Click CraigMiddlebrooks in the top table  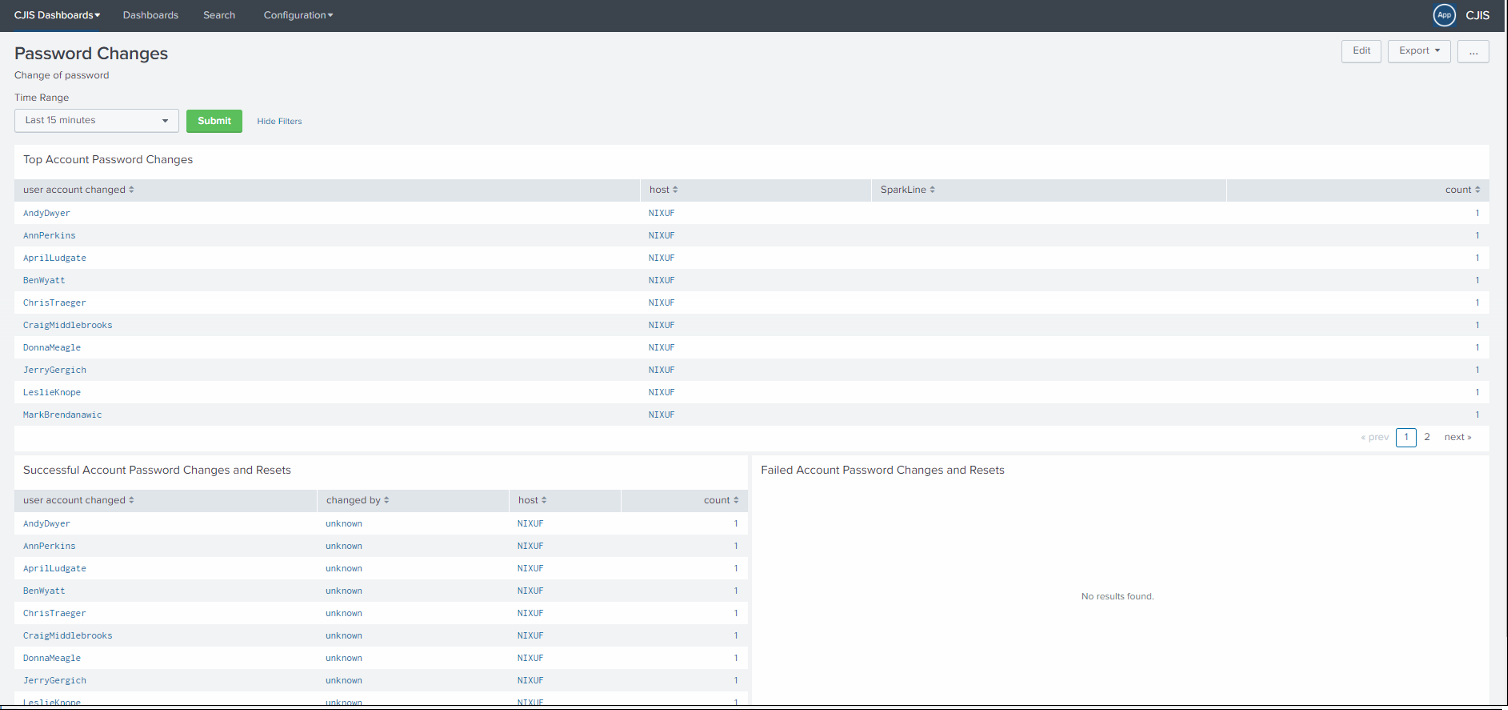click(68, 325)
